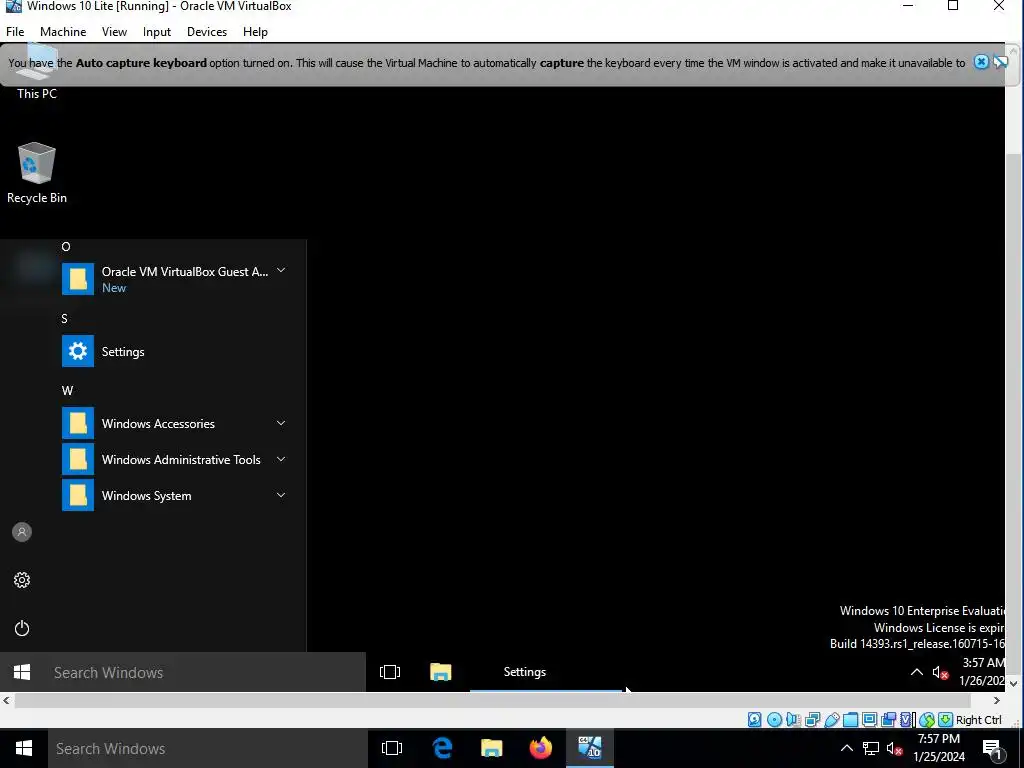Screen dimensions: 1024x768
Task: Dismiss the Auto capture keyboard notification
Action: click(x=981, y=62)
